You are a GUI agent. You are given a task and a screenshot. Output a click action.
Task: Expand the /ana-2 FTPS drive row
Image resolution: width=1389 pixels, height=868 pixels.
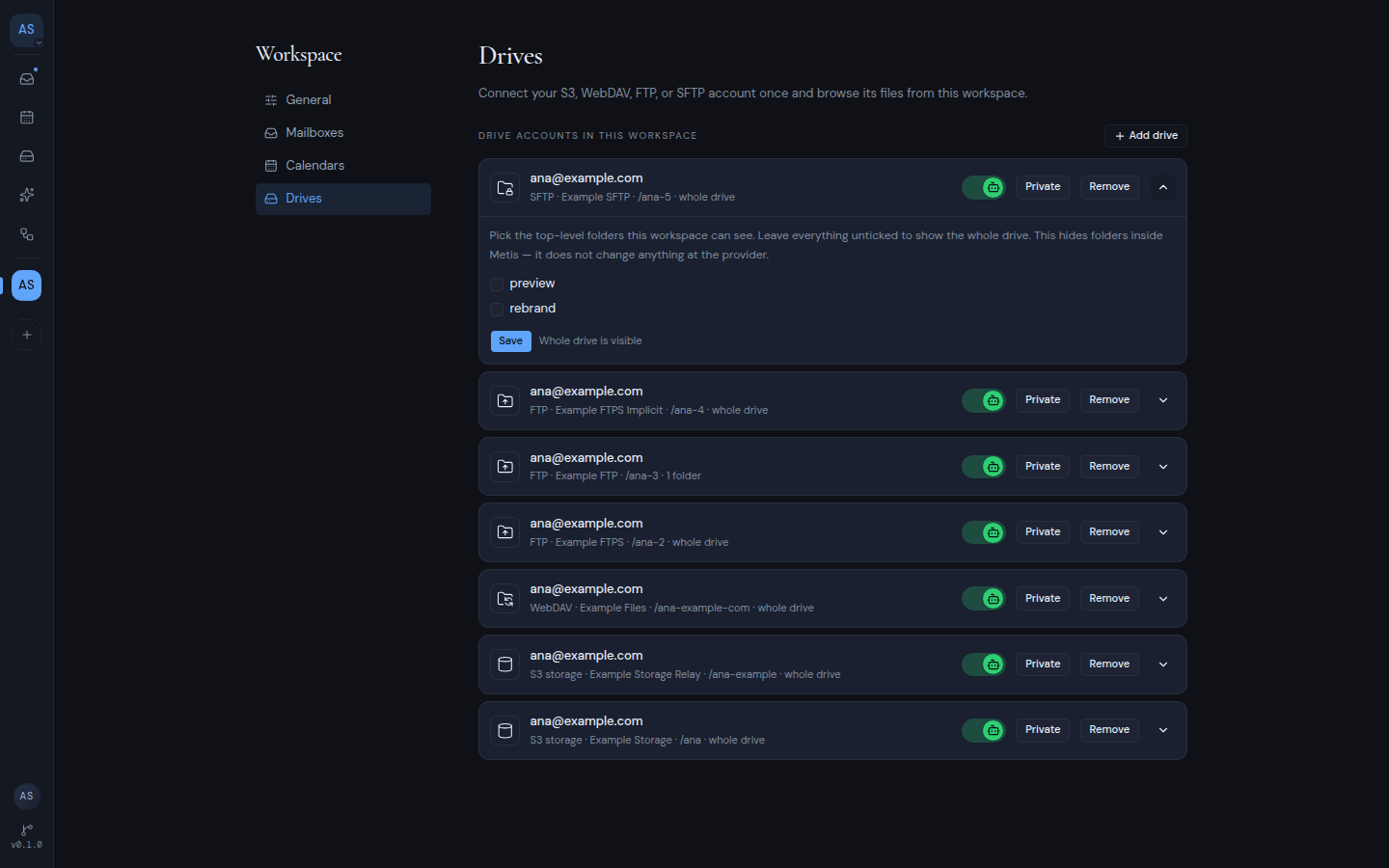tap(1163, 532)
